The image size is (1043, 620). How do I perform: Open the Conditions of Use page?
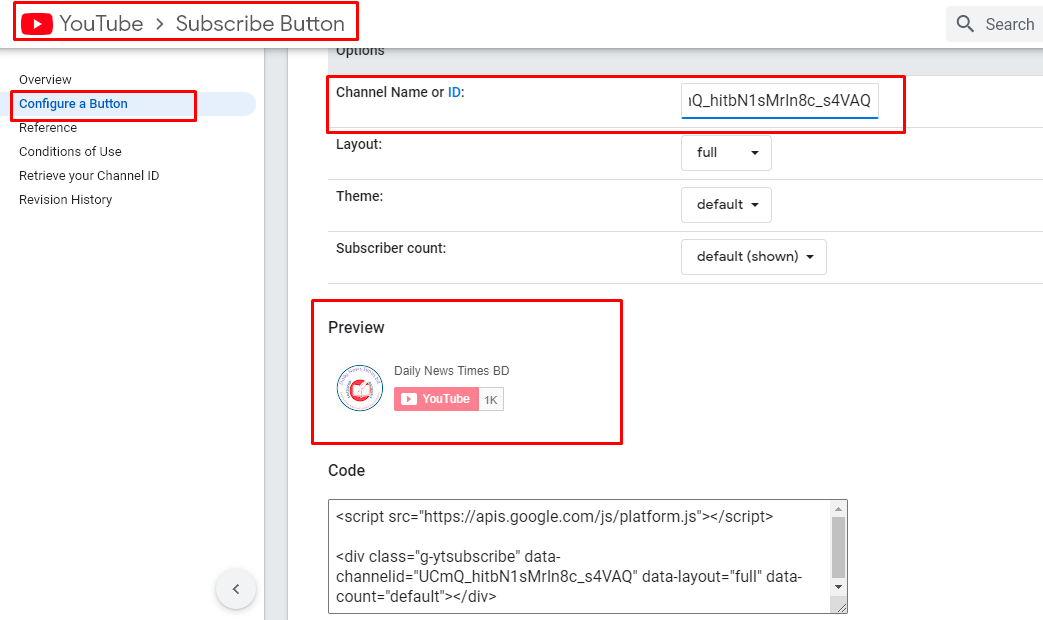tap(70, 151)
